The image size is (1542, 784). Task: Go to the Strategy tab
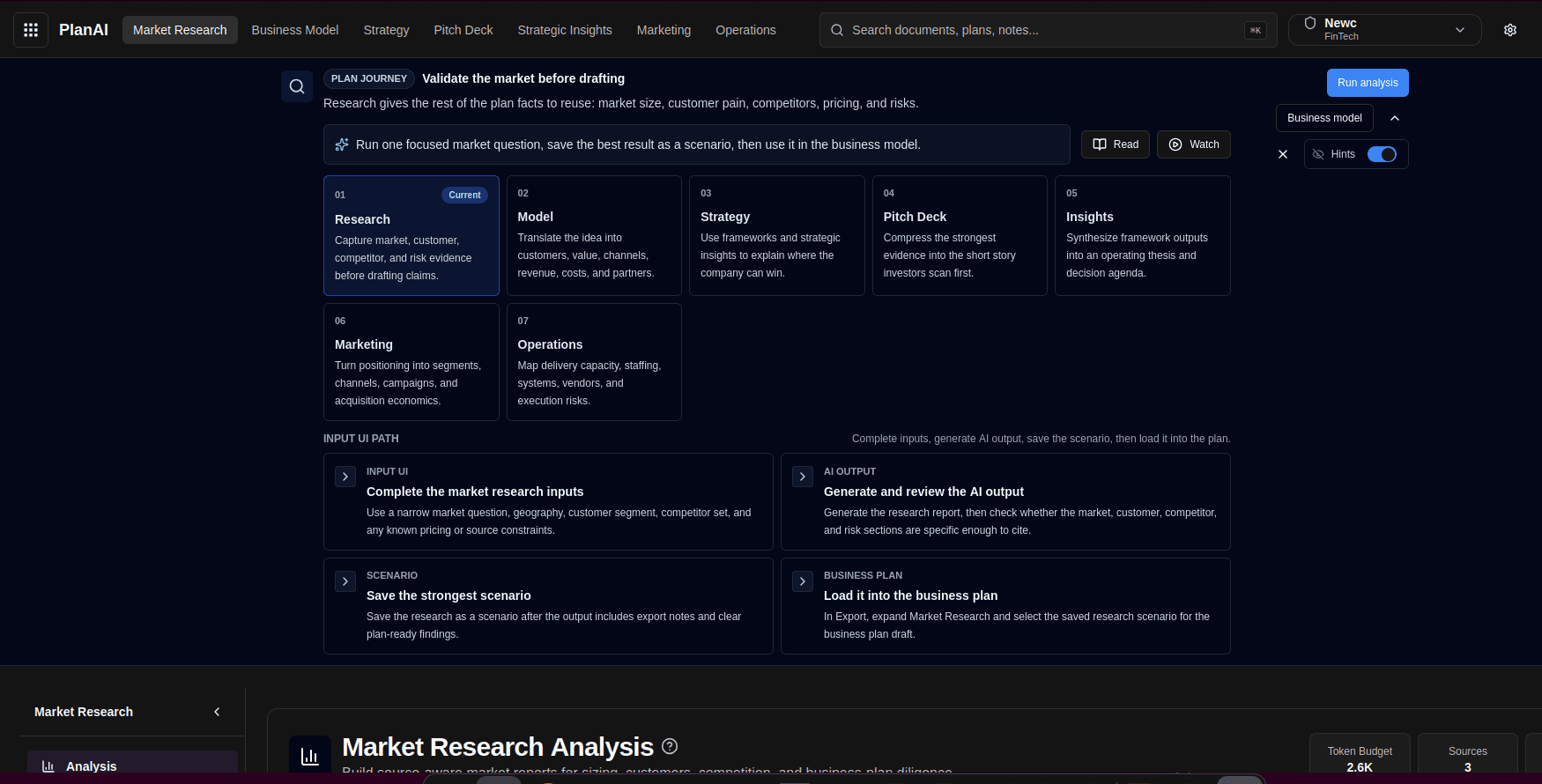(x=386, y=30)
